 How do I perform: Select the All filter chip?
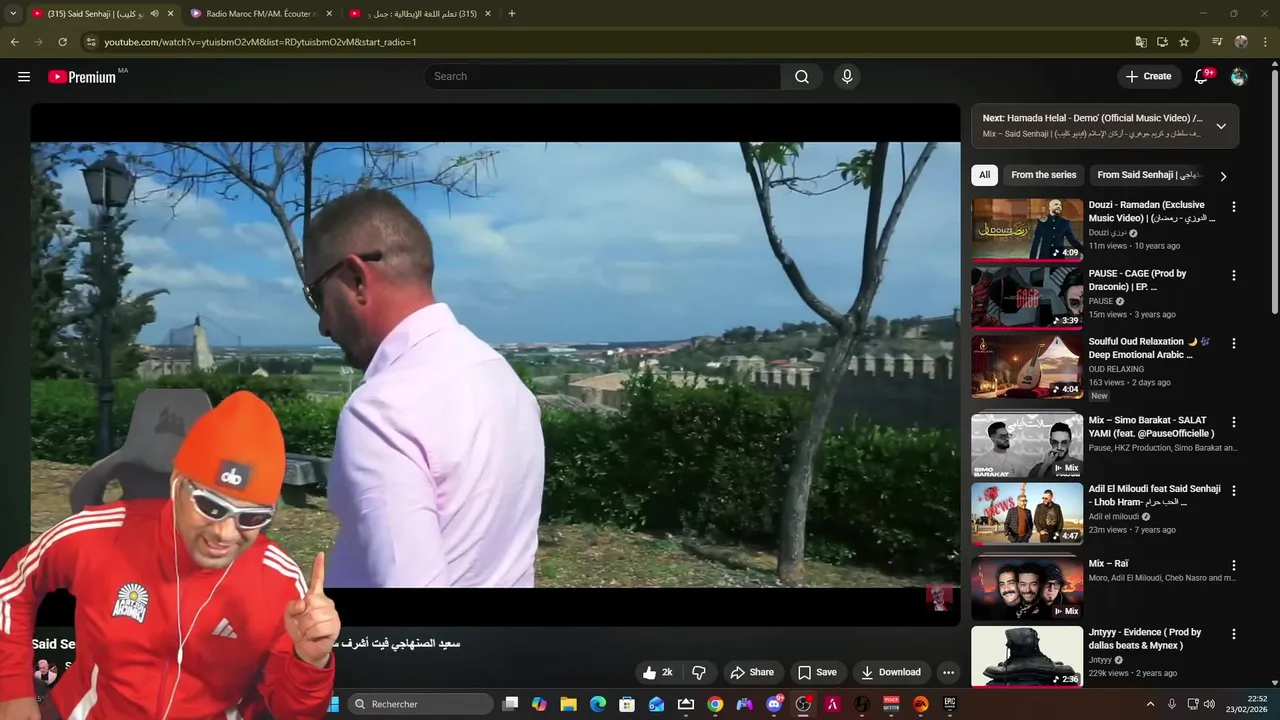click(984, 175)
